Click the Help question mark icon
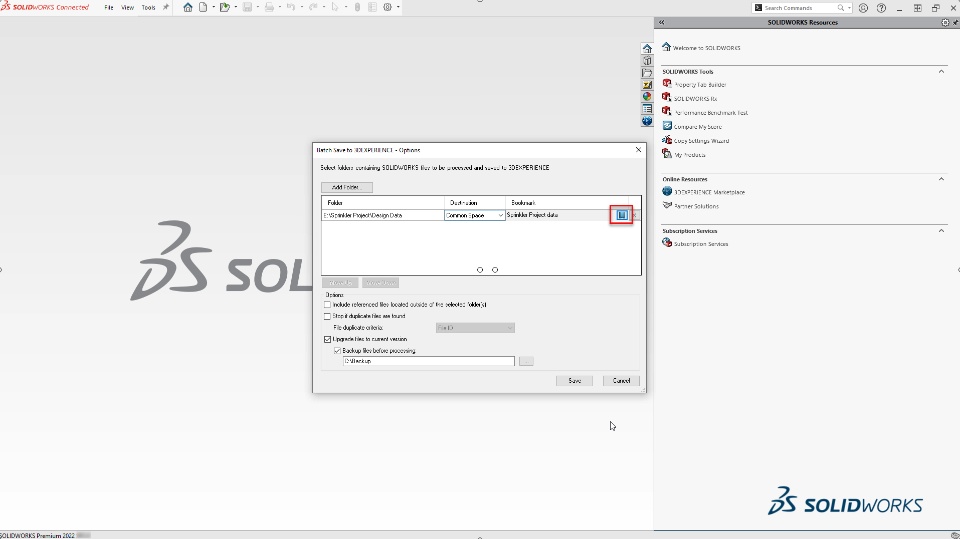 [881, 8]
